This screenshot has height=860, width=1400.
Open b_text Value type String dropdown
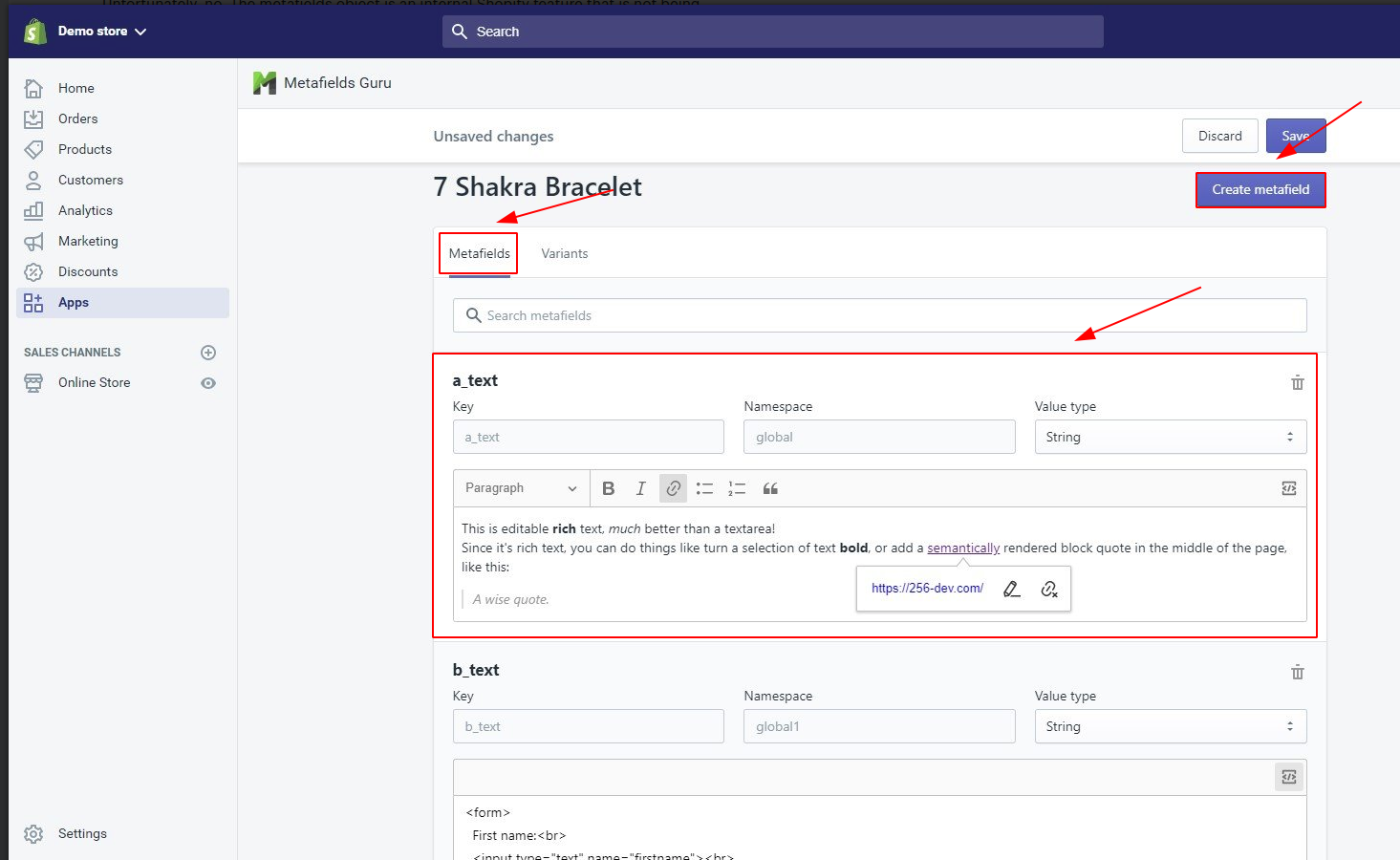[x=1171, y=726]
